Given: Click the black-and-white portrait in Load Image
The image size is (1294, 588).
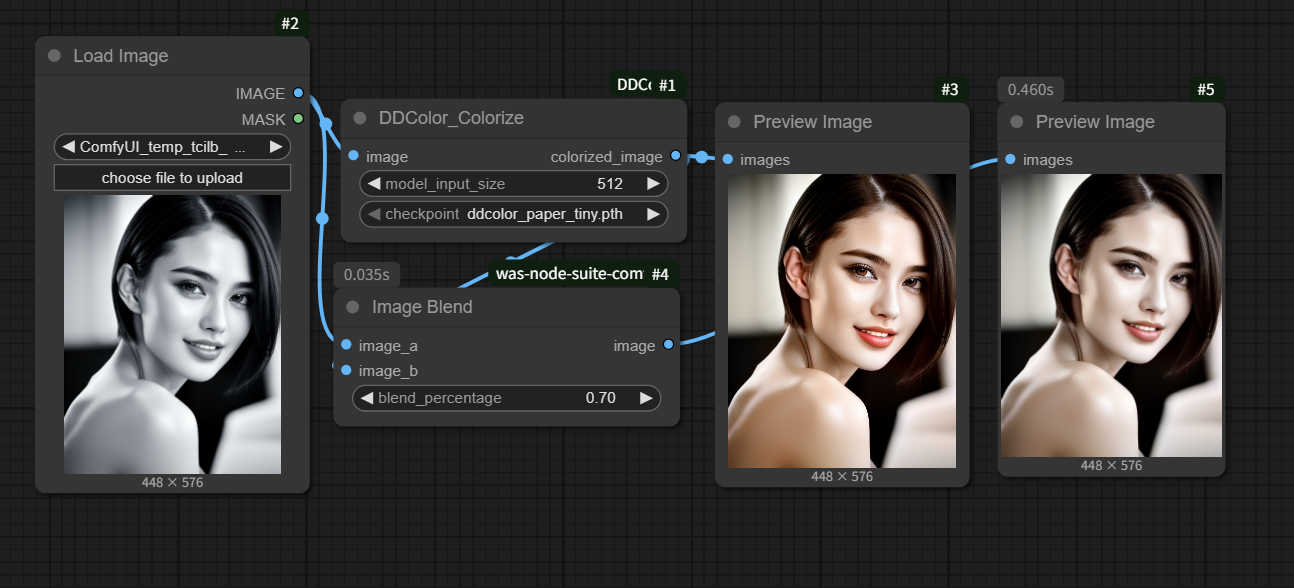Looking at the screenshot, I should (172, 334).
